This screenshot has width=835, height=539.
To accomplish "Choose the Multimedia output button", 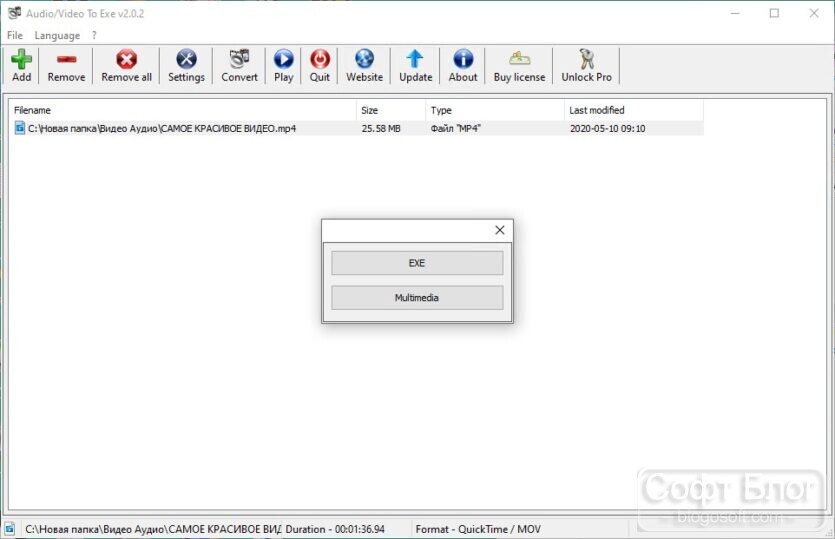I will [x=417, y=298].
